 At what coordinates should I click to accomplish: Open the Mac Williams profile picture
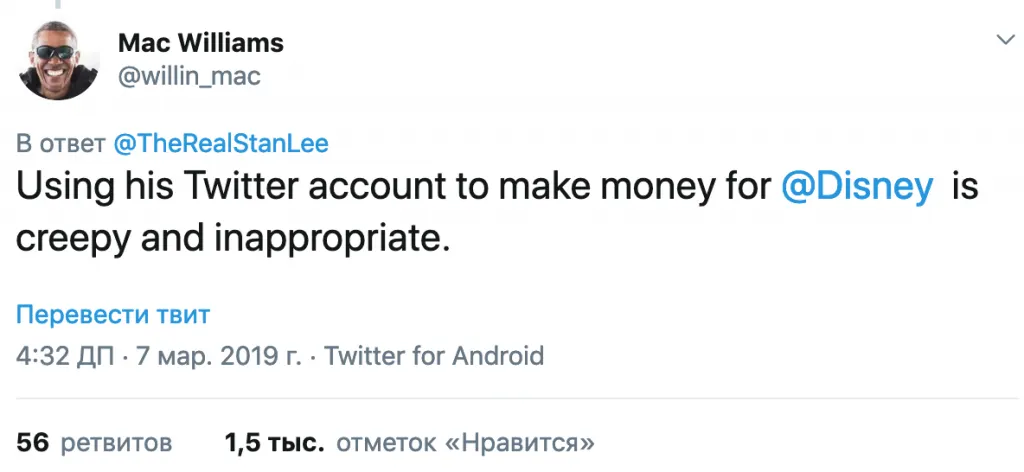pos(60,60)
